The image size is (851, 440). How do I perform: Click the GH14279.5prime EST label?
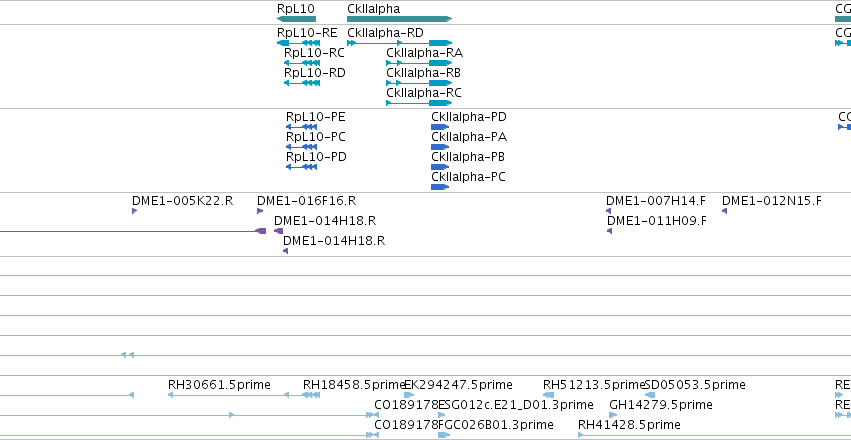click(x=661, y=405)
